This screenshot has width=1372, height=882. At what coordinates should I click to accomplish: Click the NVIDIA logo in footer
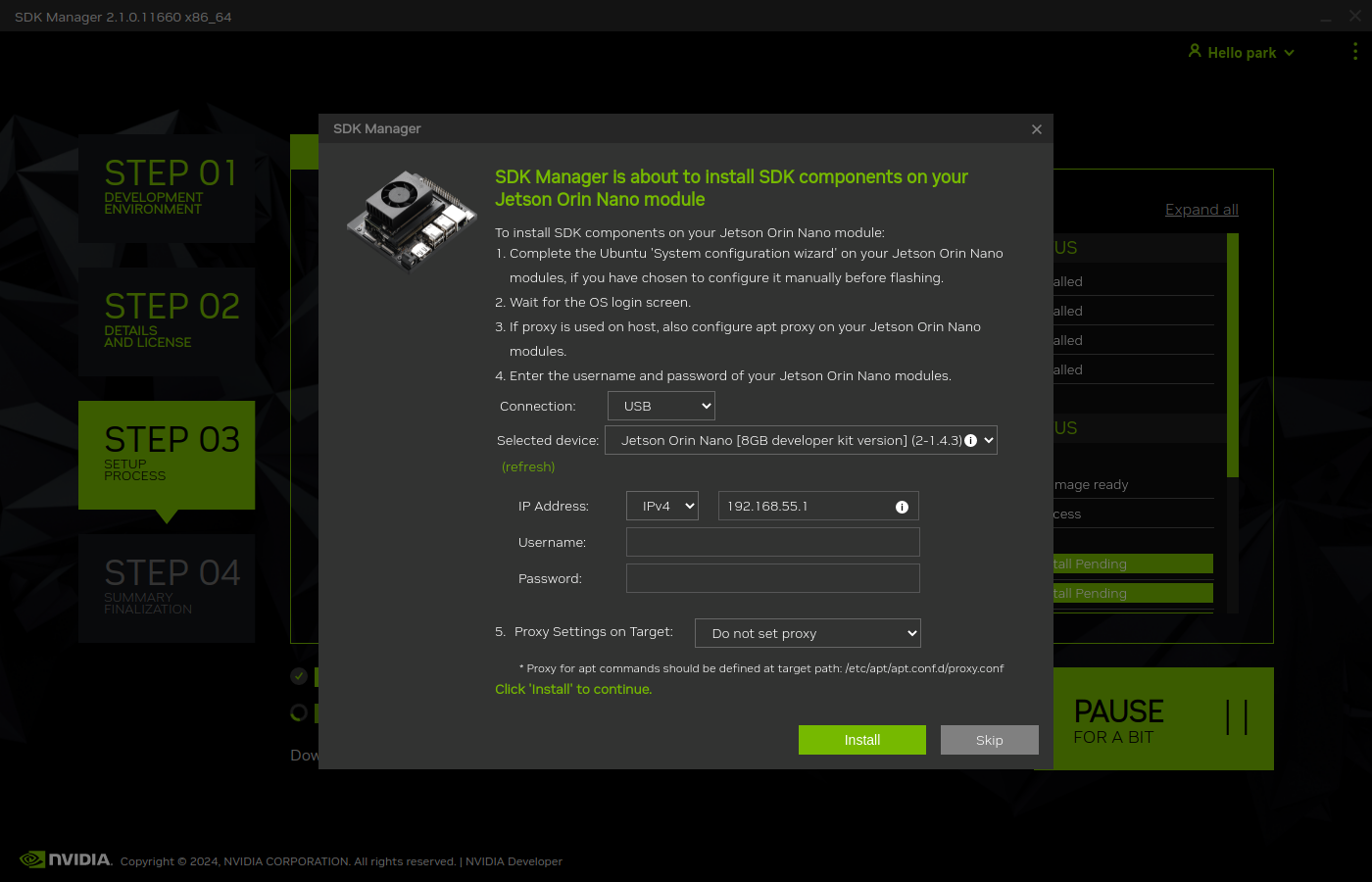pos(66,859)
